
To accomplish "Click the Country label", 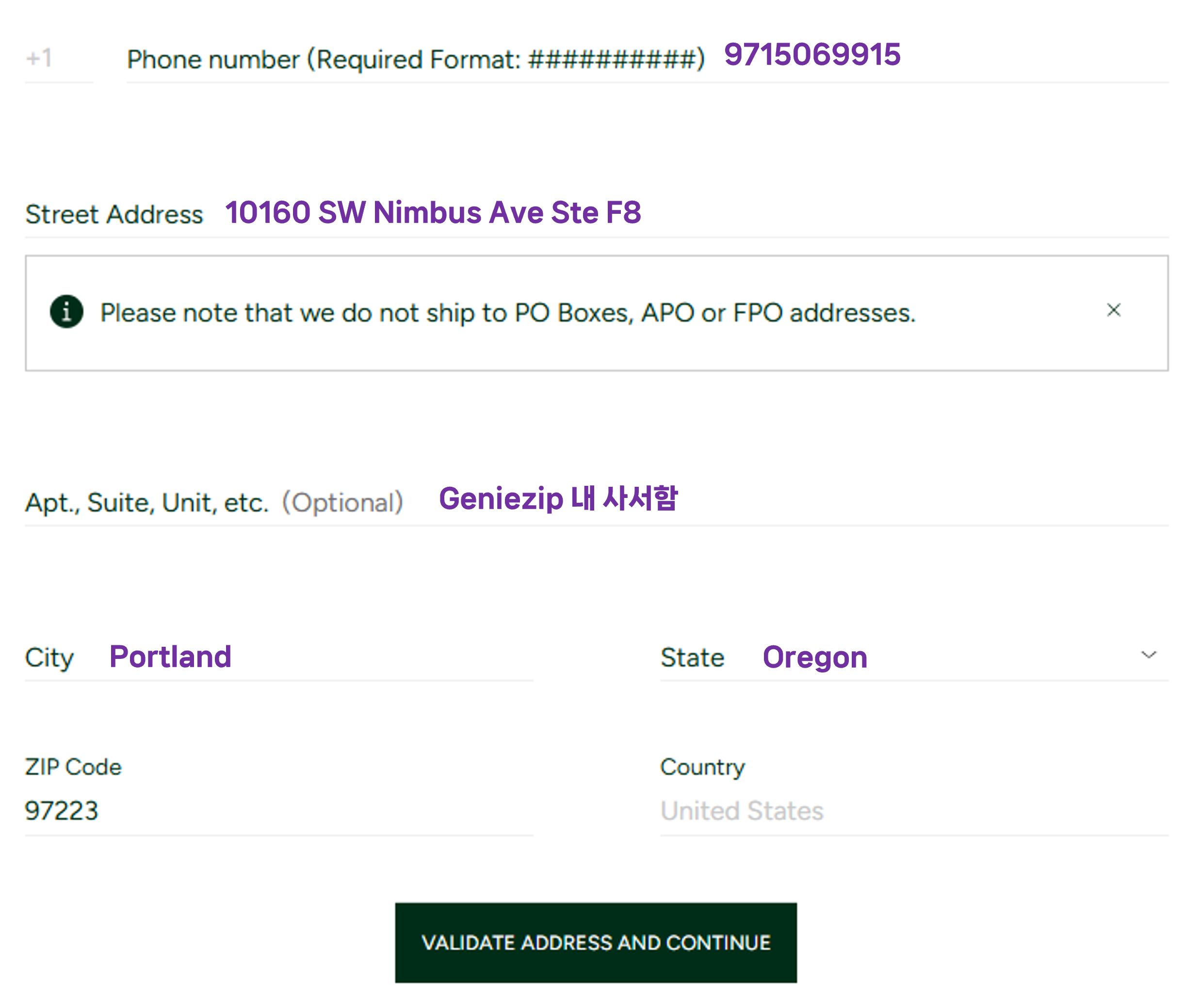I will (702, 767).
